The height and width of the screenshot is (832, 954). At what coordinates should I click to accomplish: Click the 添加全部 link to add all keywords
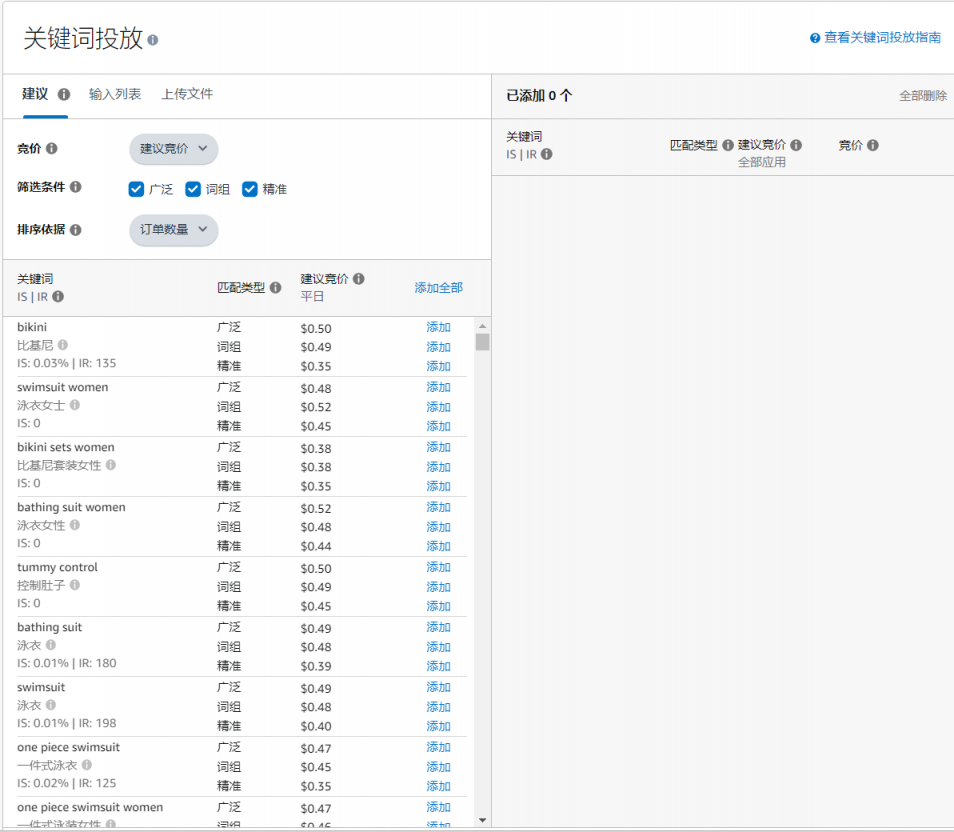point(438,287)
